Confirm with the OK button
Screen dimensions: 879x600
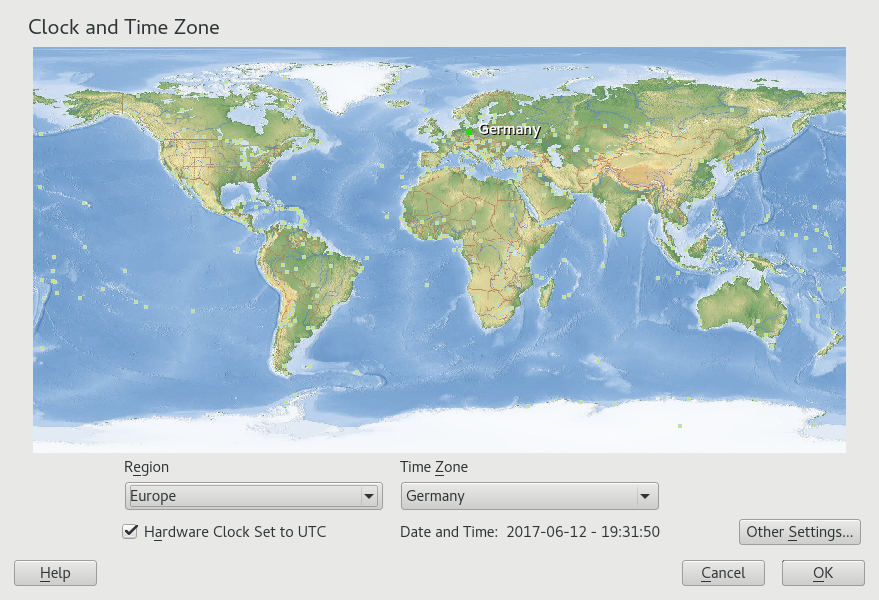coord(823,573)
